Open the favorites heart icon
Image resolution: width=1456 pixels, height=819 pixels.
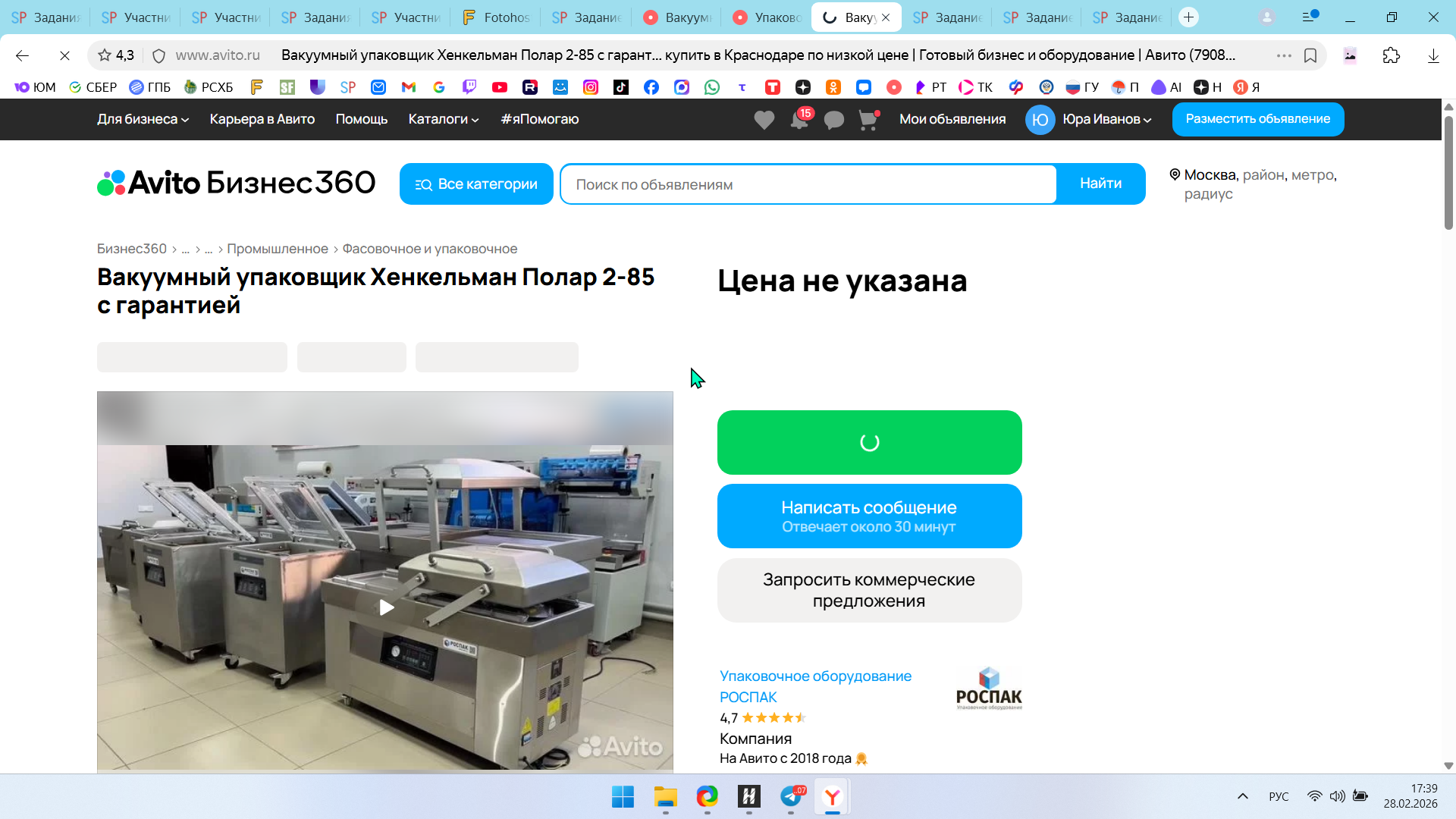764,120
